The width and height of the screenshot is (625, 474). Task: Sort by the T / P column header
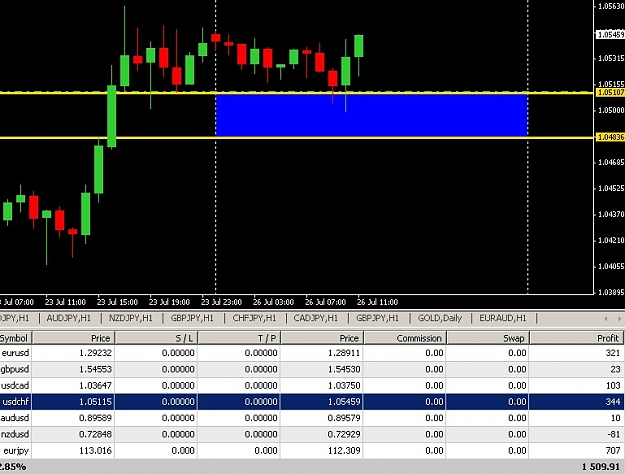coord(240,338)
